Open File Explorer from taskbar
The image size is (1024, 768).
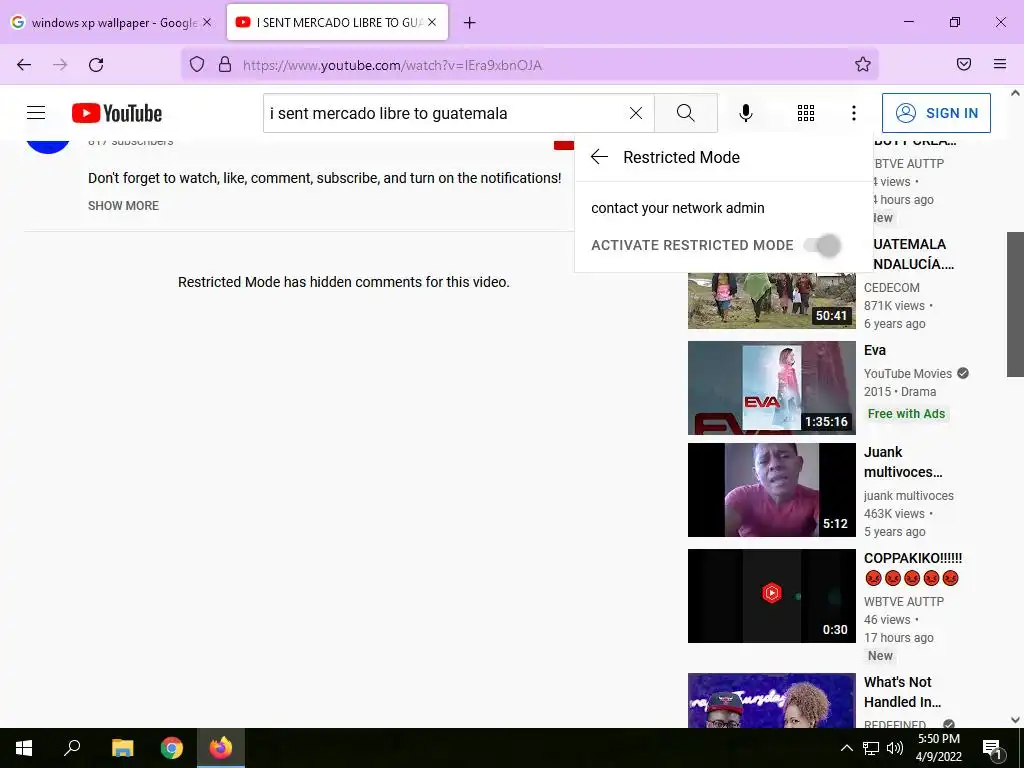tap(122, 748)
